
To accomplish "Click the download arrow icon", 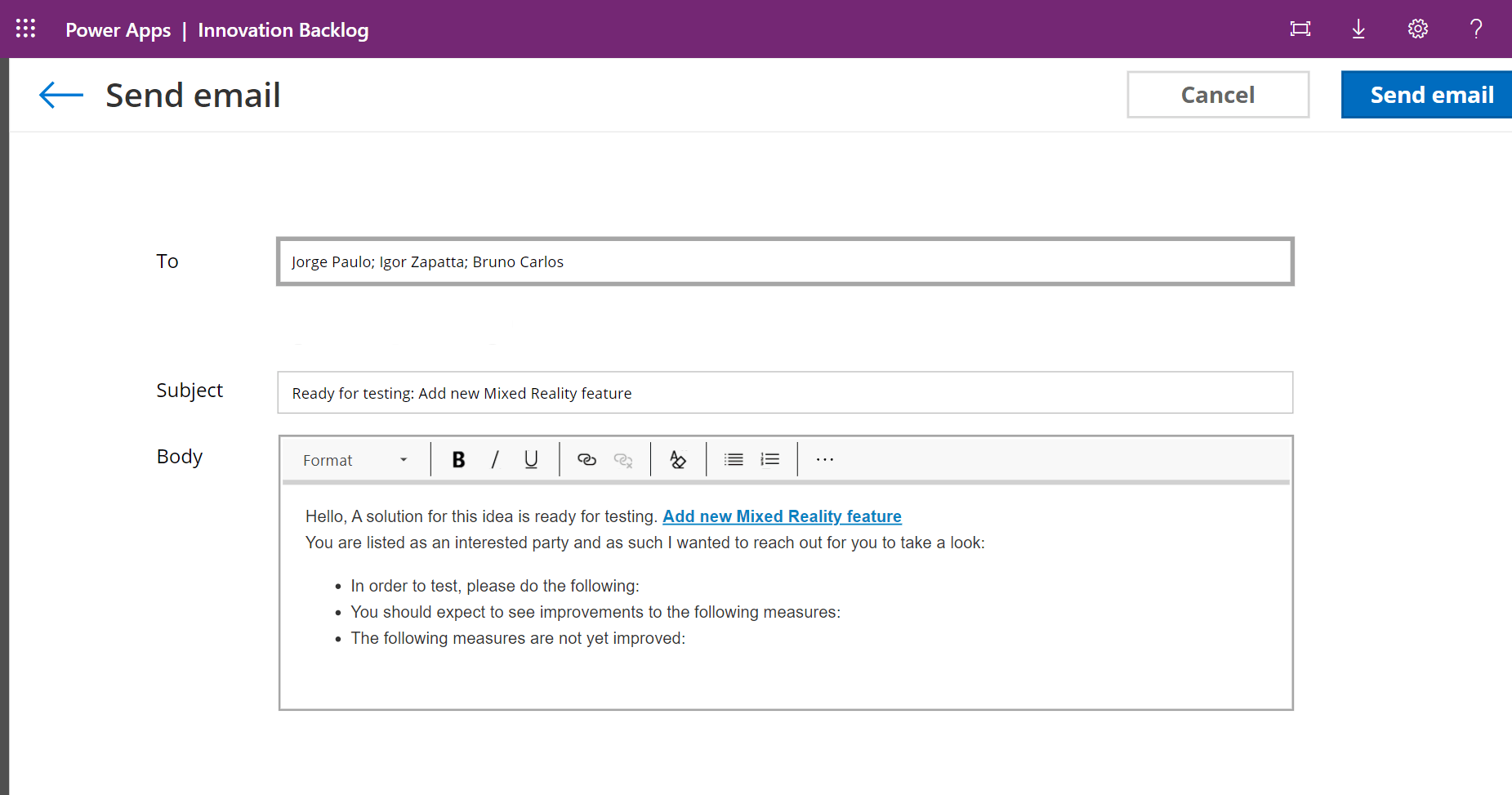I will [1358, 29].
